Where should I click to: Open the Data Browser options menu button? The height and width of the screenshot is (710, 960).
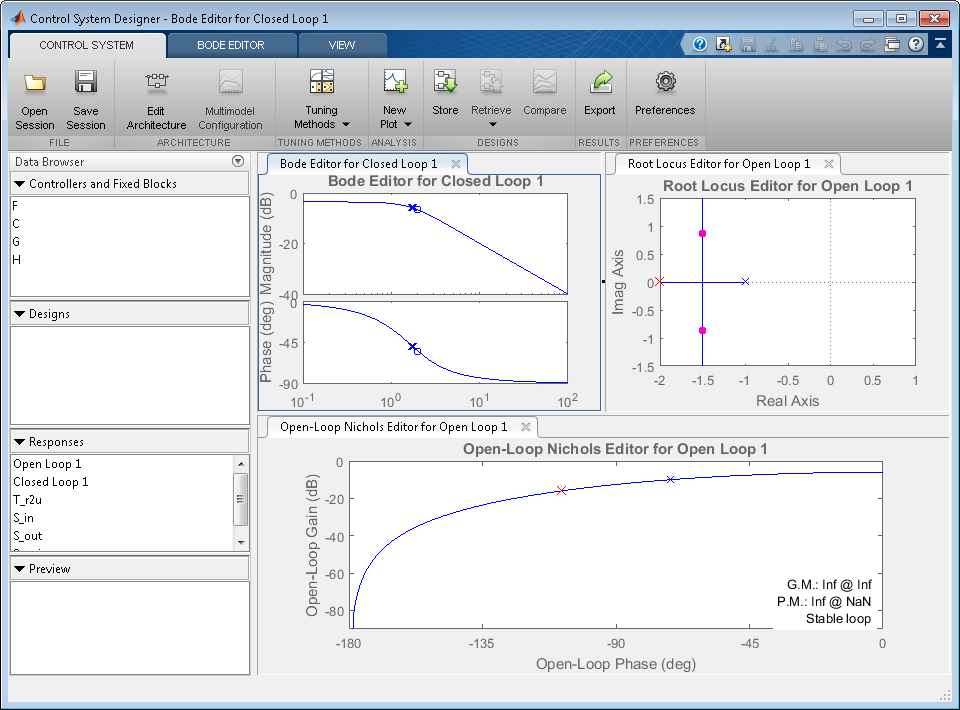point(238,162)
